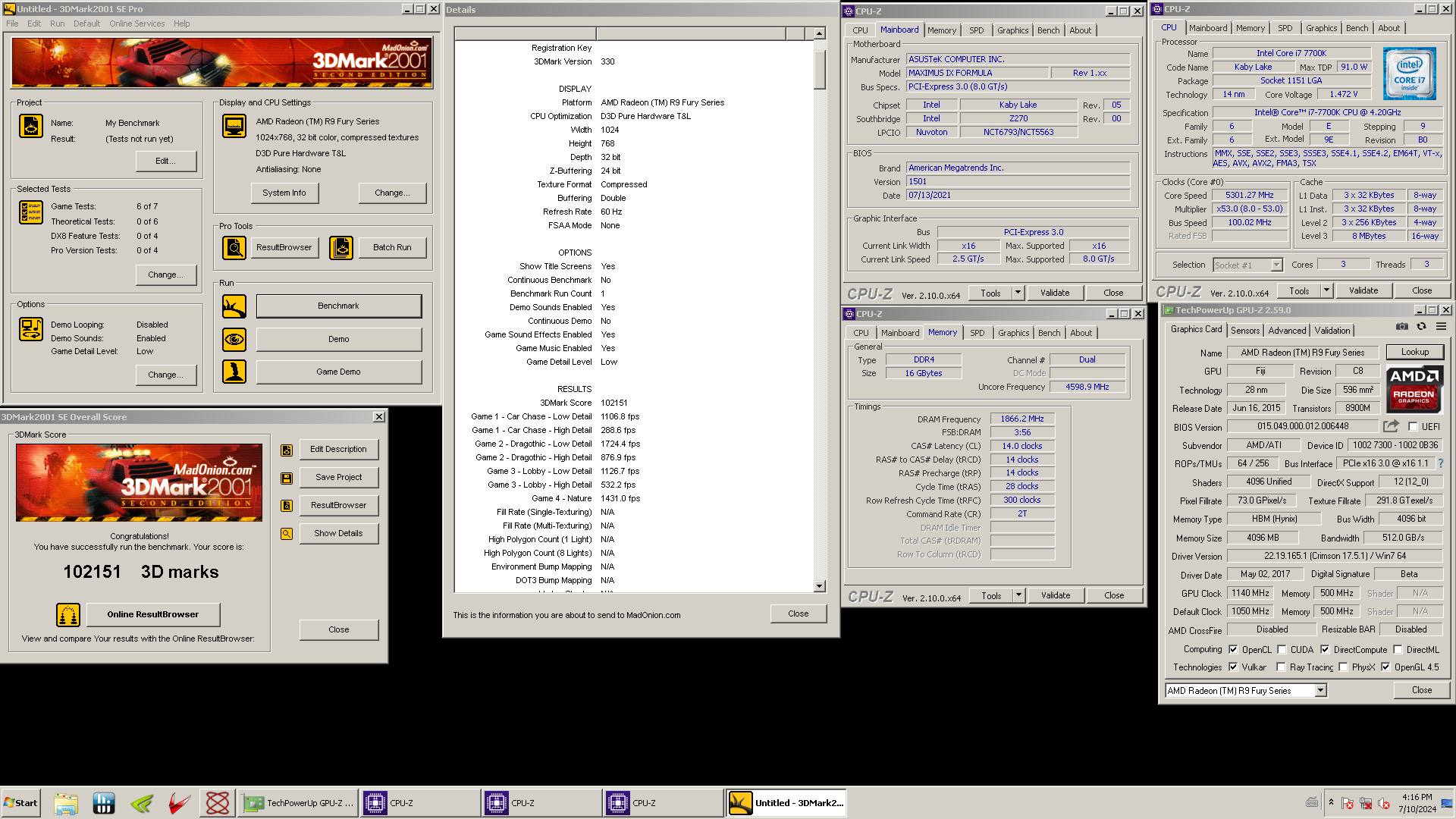Toggle the DirectML checkbox
1456x819 pixels.
click(x=1398, y=650)
